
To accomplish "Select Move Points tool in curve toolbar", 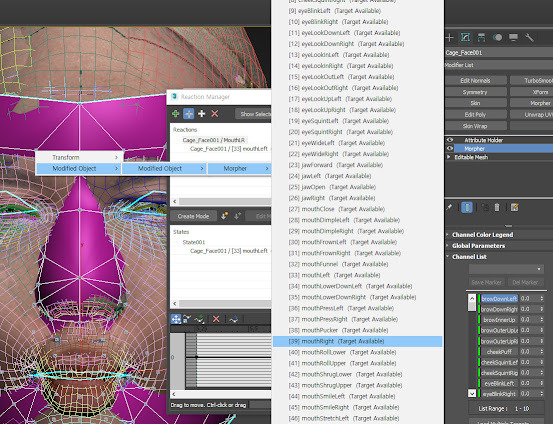I will click(176, 319).
